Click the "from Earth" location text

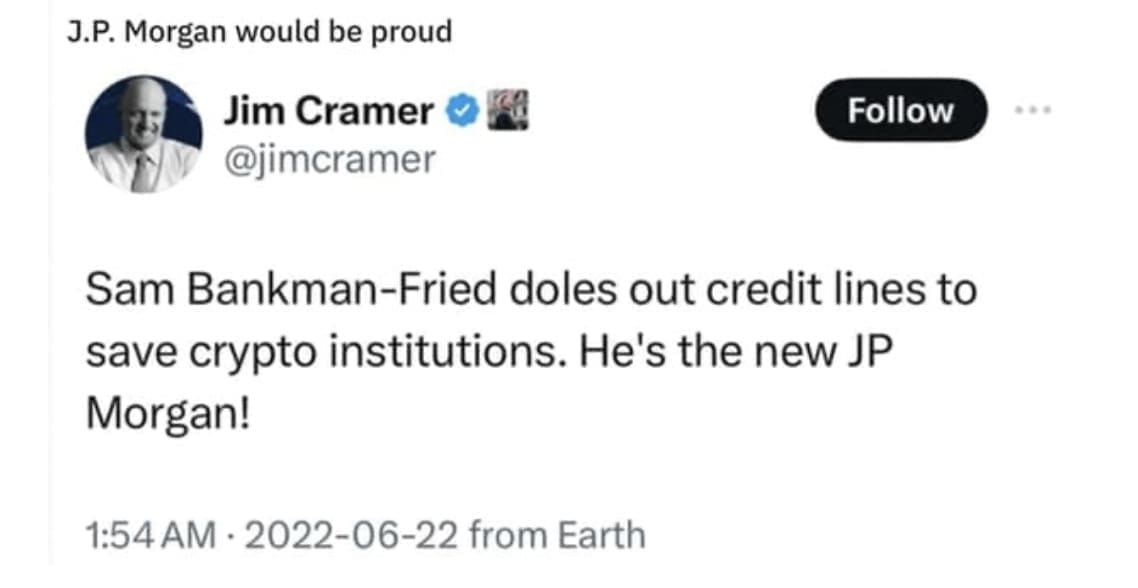pos(558,535)
